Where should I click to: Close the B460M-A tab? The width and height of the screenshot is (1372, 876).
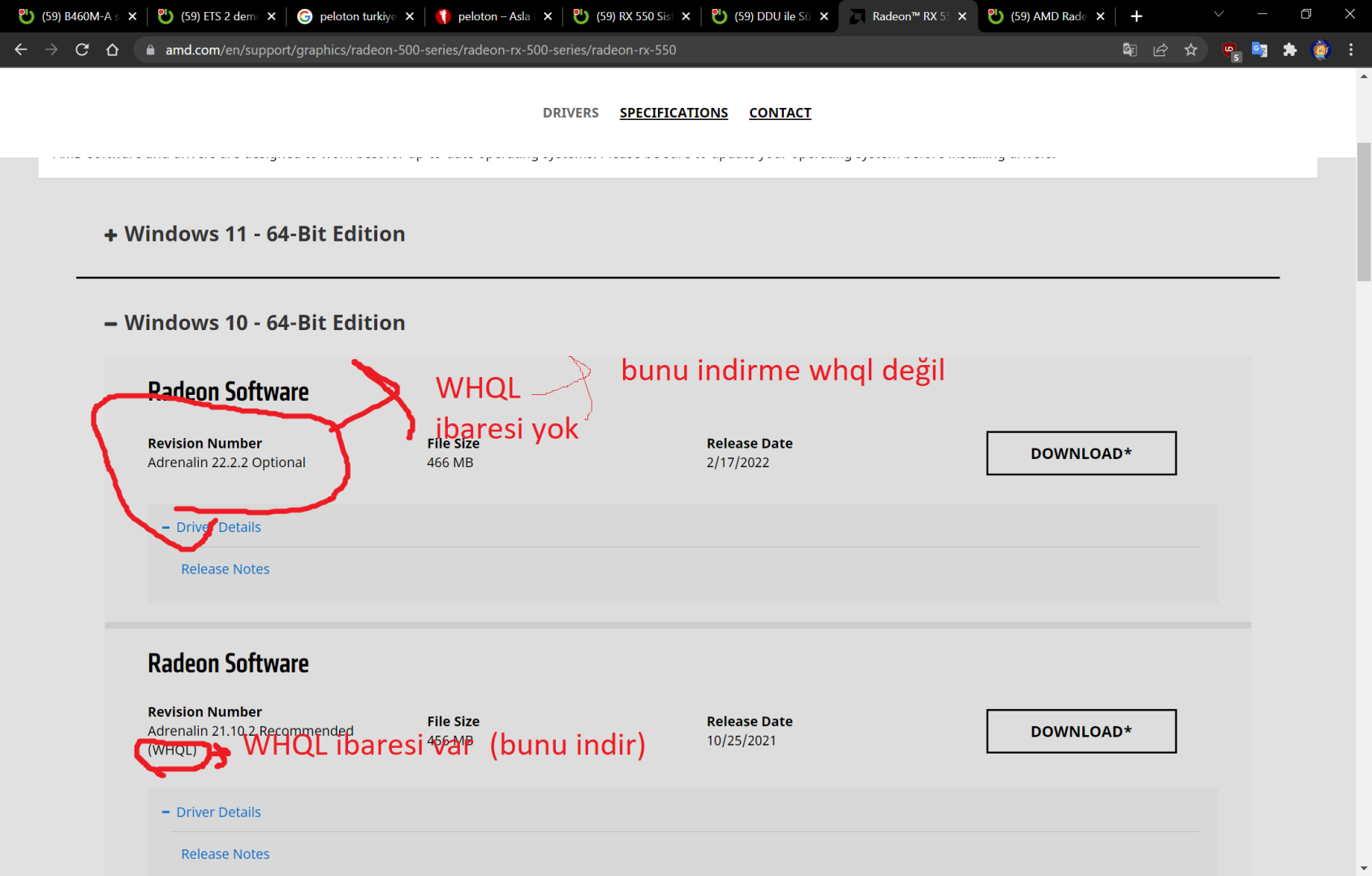click(x=132, y=16)
